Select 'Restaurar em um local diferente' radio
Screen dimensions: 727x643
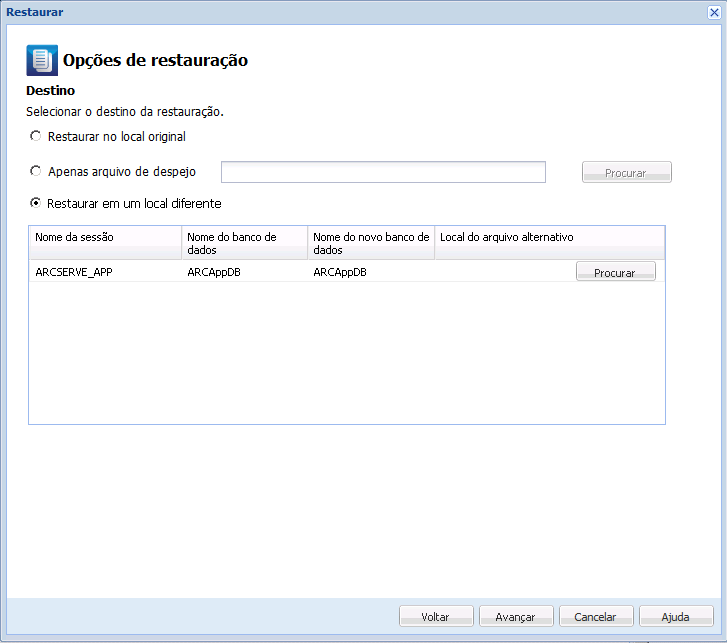point(36,203)
